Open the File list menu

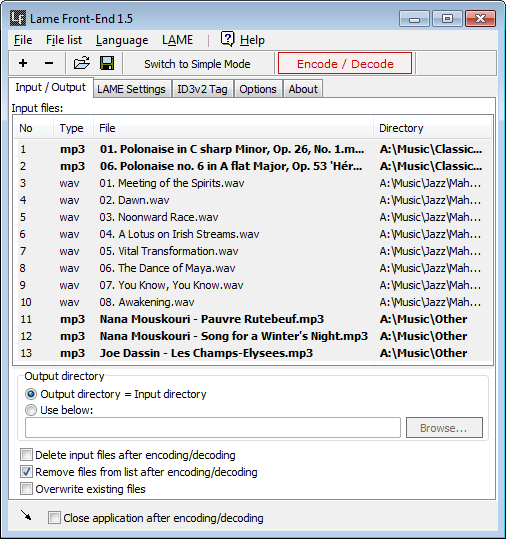pyautogui.click(x=64, y=40)
